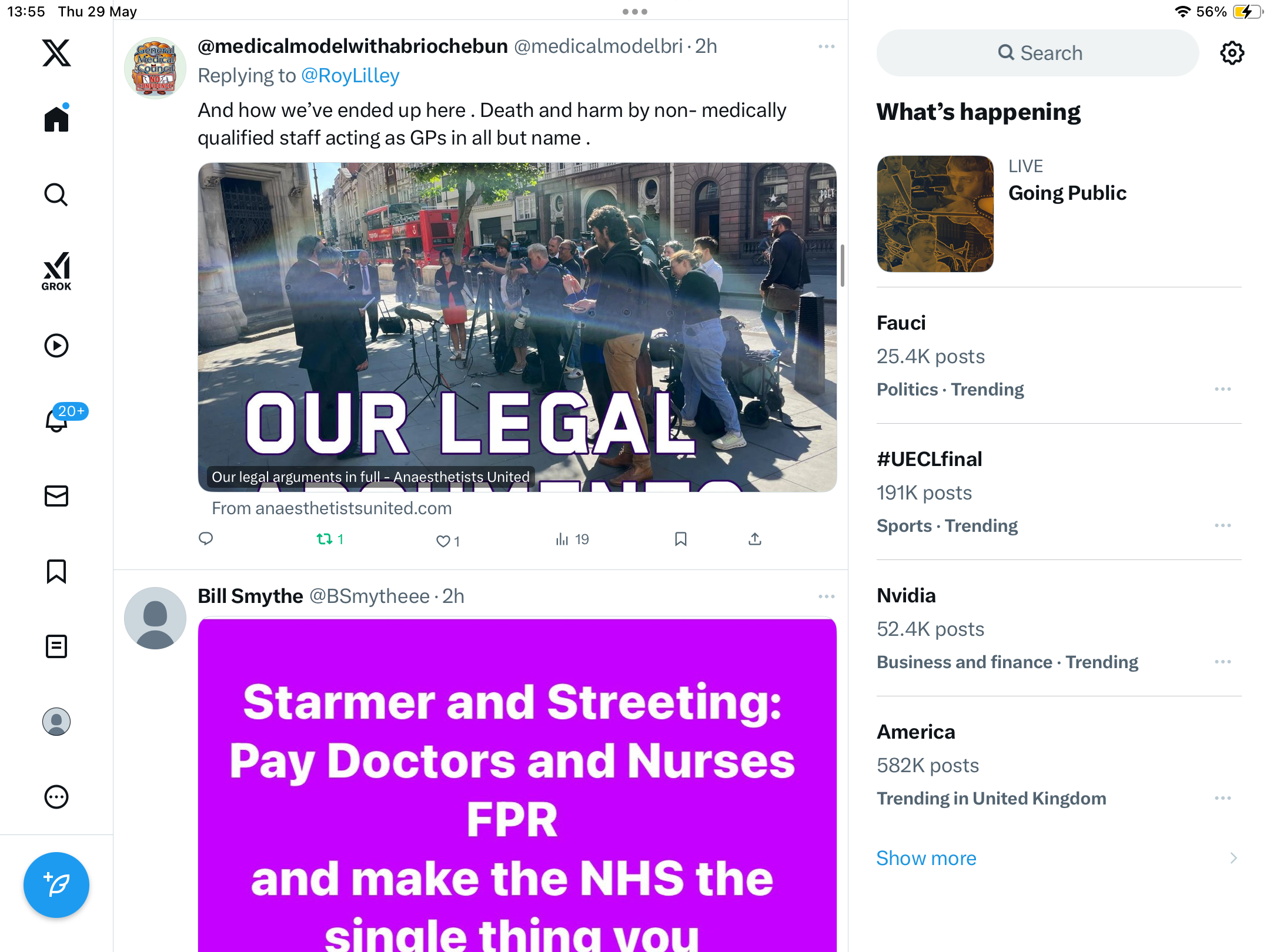Open Explore magnifier in left sidebar

[x=56, y=195]
